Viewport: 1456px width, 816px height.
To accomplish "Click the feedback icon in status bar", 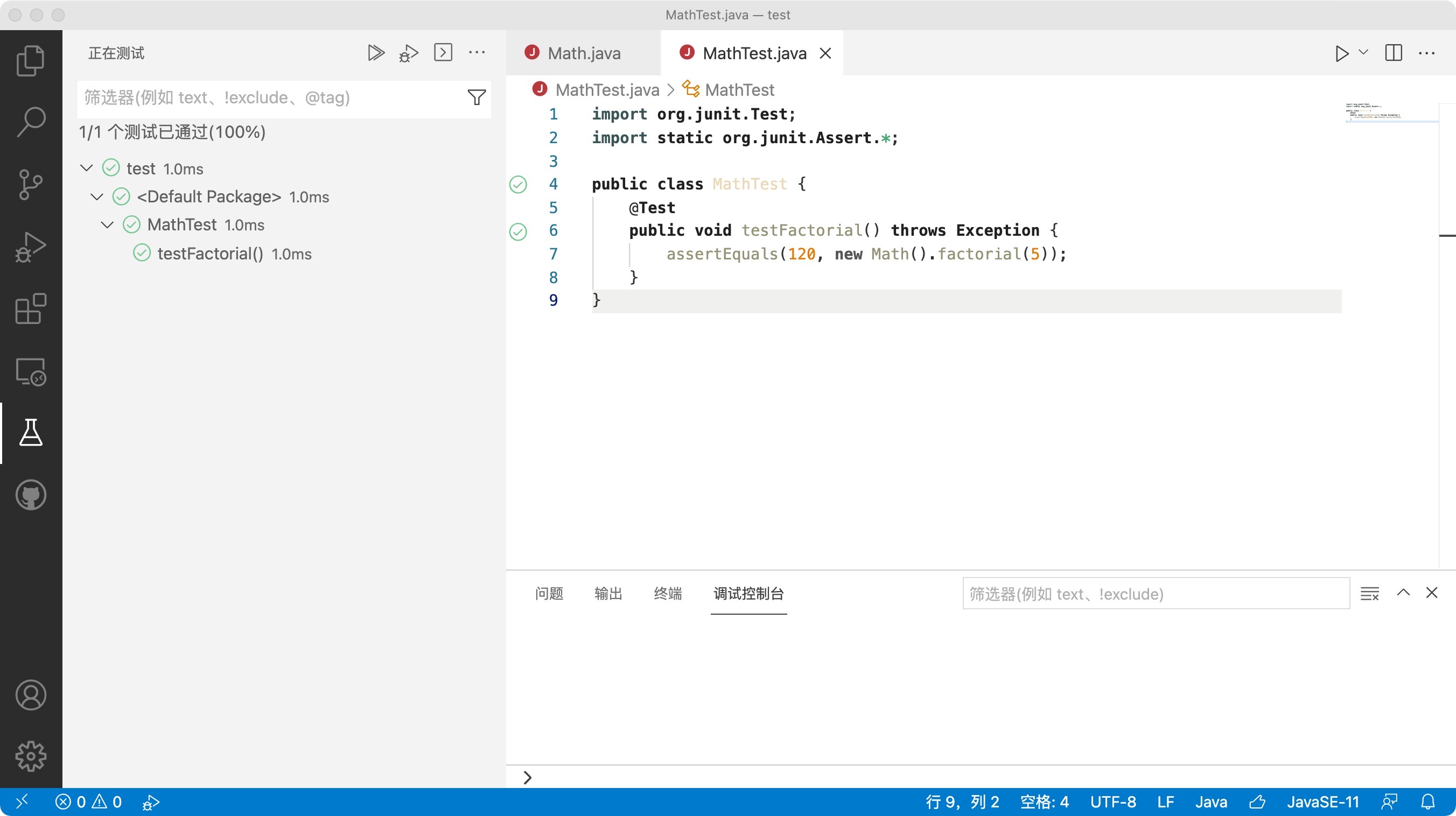I will pos(1389,802).
